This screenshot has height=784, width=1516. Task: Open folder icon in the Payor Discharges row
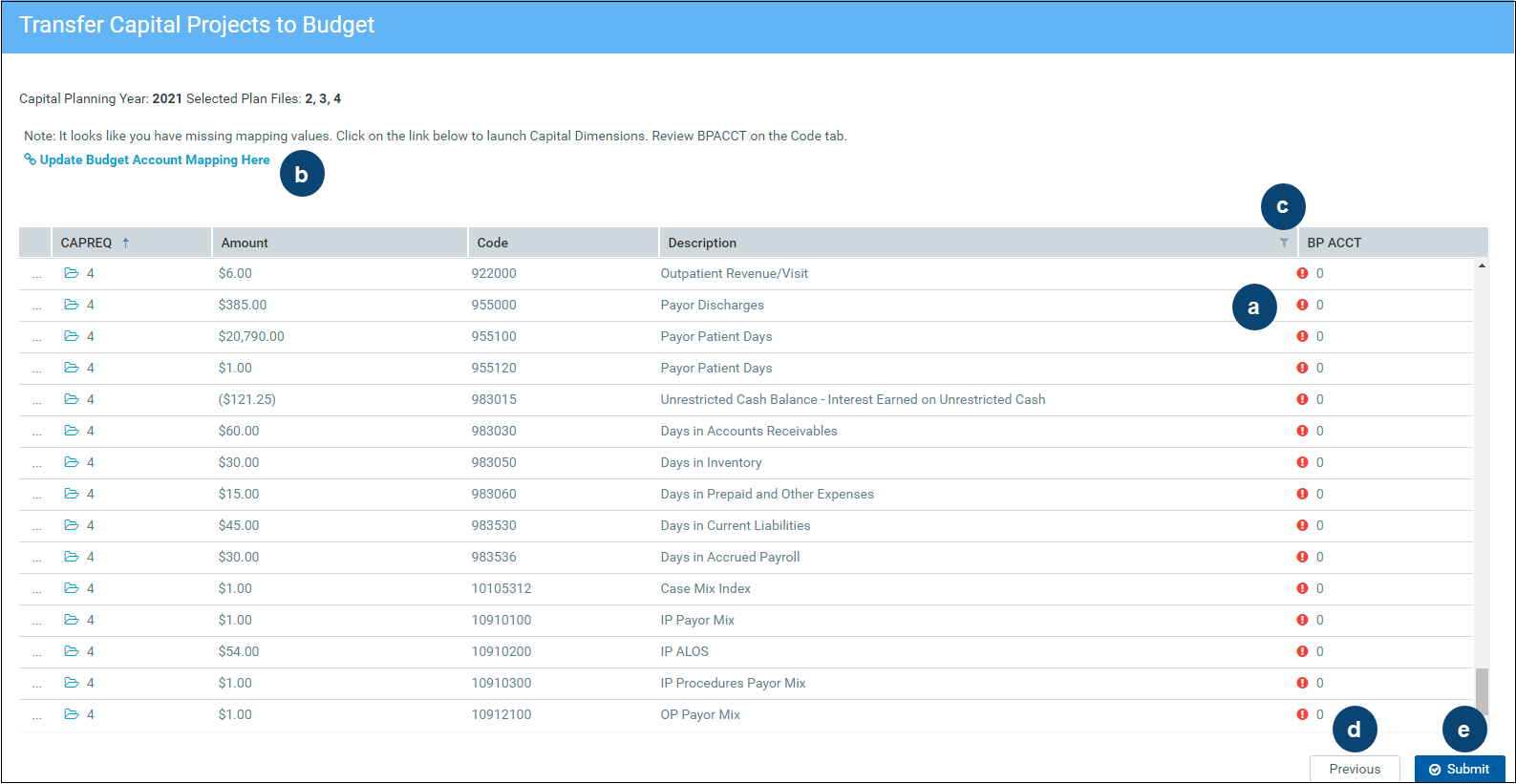point(72,305)
